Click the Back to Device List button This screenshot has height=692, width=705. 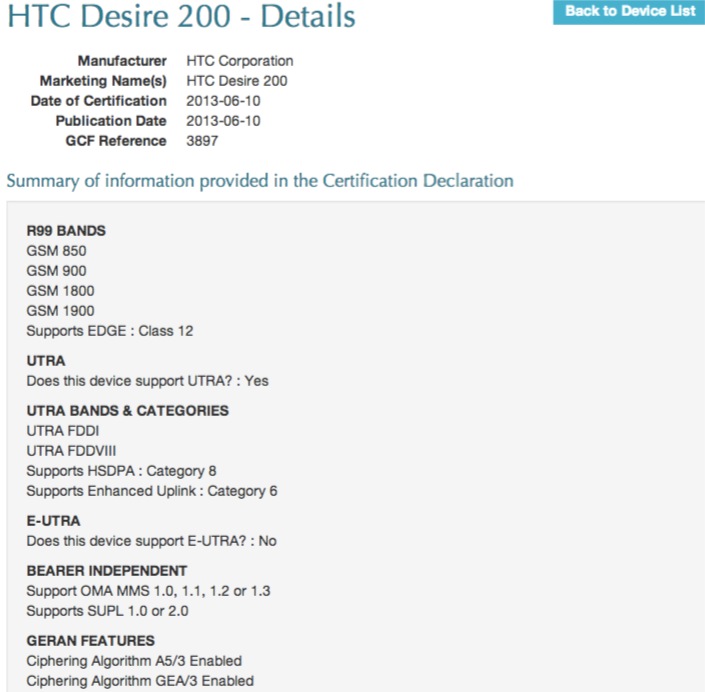[x=629, y=11]
